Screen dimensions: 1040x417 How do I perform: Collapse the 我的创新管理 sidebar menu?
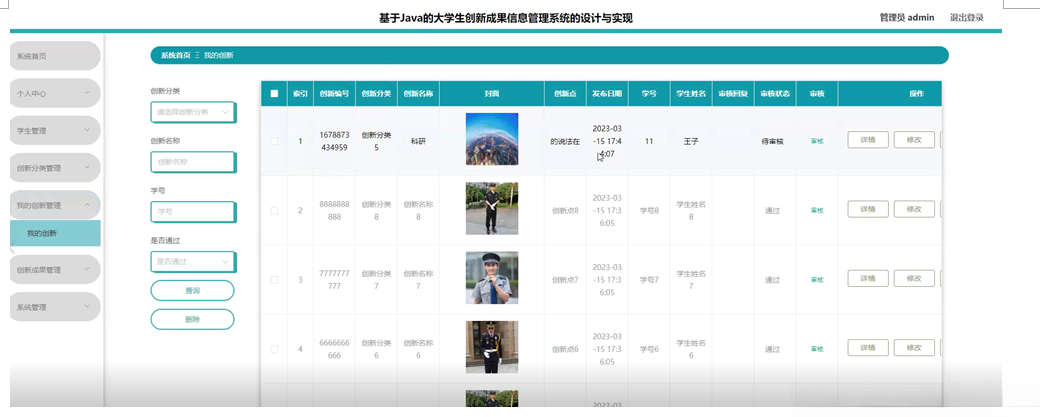tap(55, 205)
